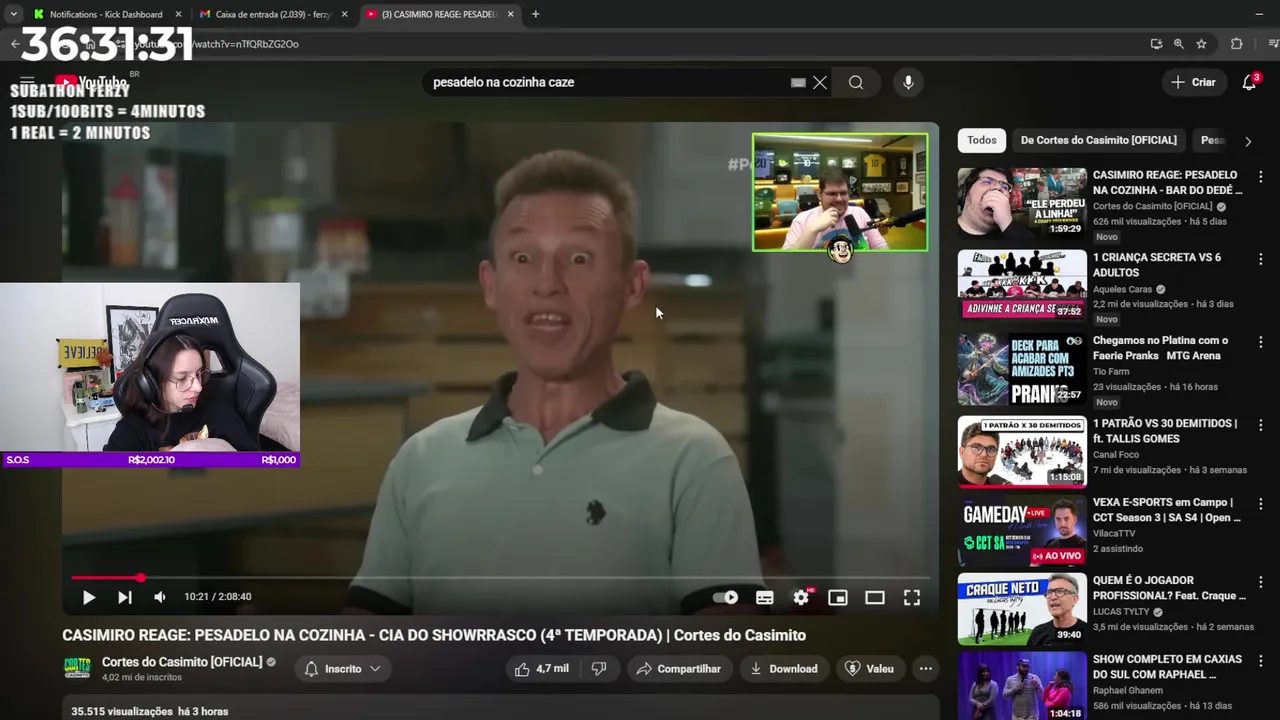Open menu for VEXA E-SPORTS live video
This screenshot has height=720, width=1280.
pos(1261,504)
